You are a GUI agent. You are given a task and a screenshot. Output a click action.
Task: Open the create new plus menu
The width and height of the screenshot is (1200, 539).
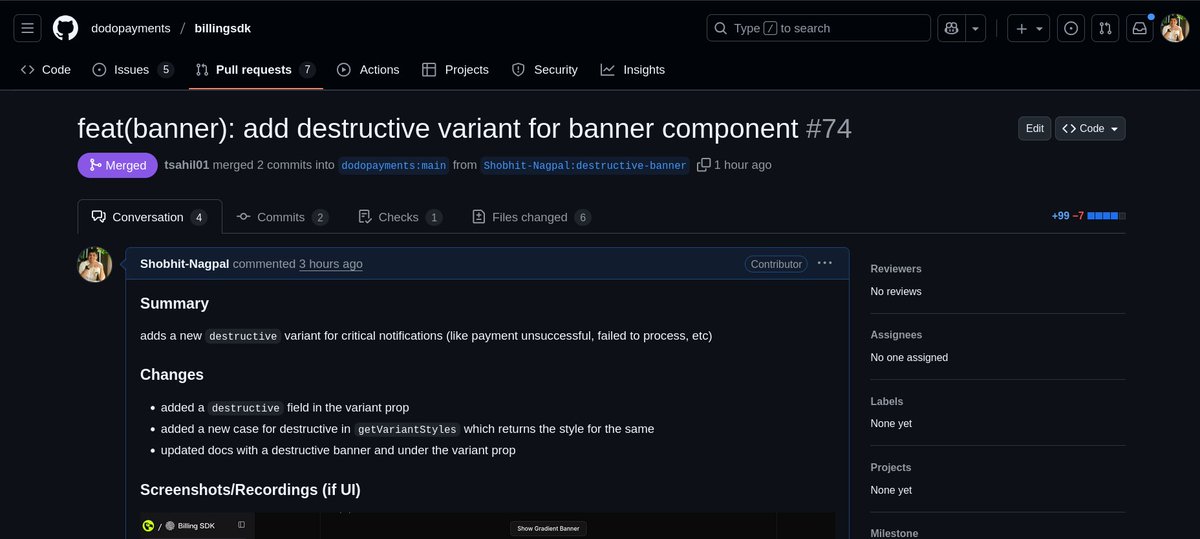(x=1028, y=28)
